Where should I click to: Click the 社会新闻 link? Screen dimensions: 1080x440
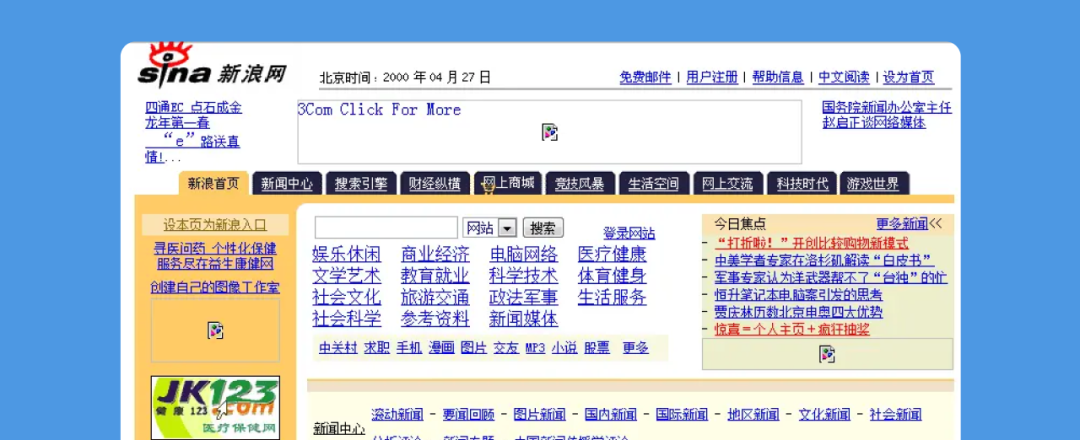(x=895, y=415)
